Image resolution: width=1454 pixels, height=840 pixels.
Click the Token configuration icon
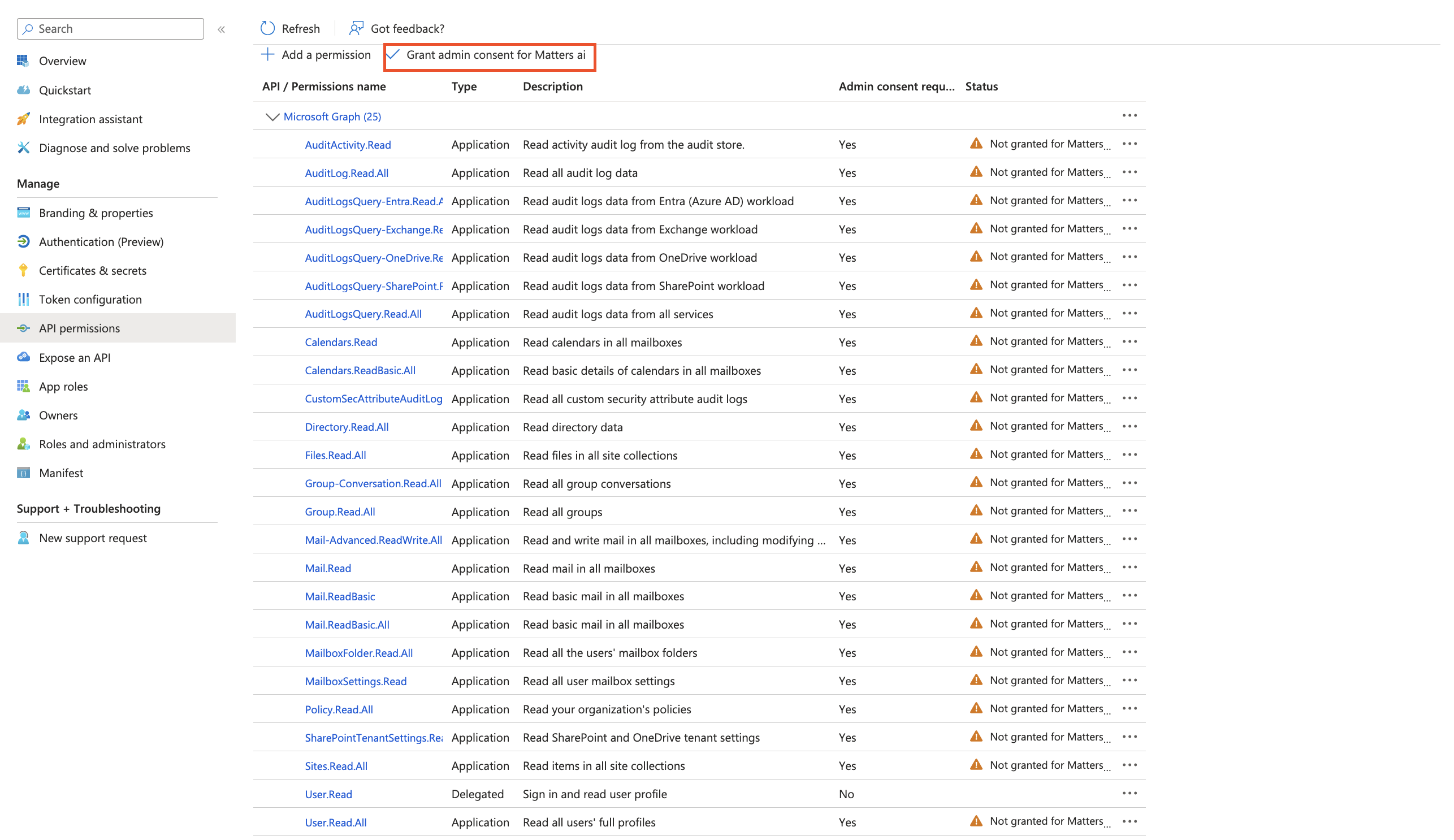click(x=23, y=299)
